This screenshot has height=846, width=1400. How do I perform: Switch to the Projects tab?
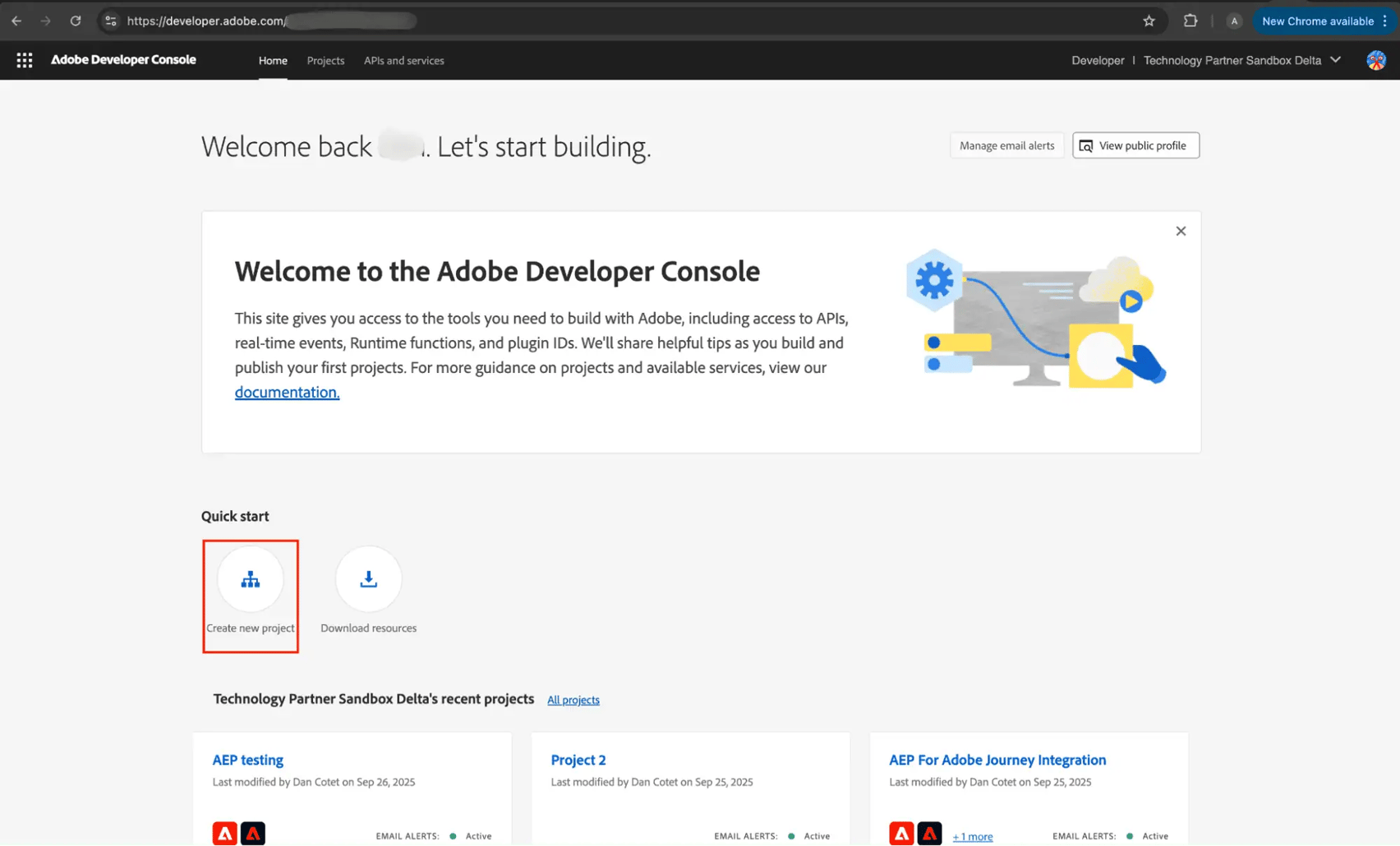(325, 60)
